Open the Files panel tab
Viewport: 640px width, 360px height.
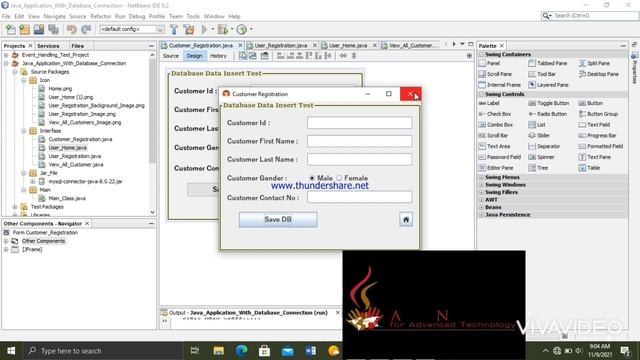[78, 46]
